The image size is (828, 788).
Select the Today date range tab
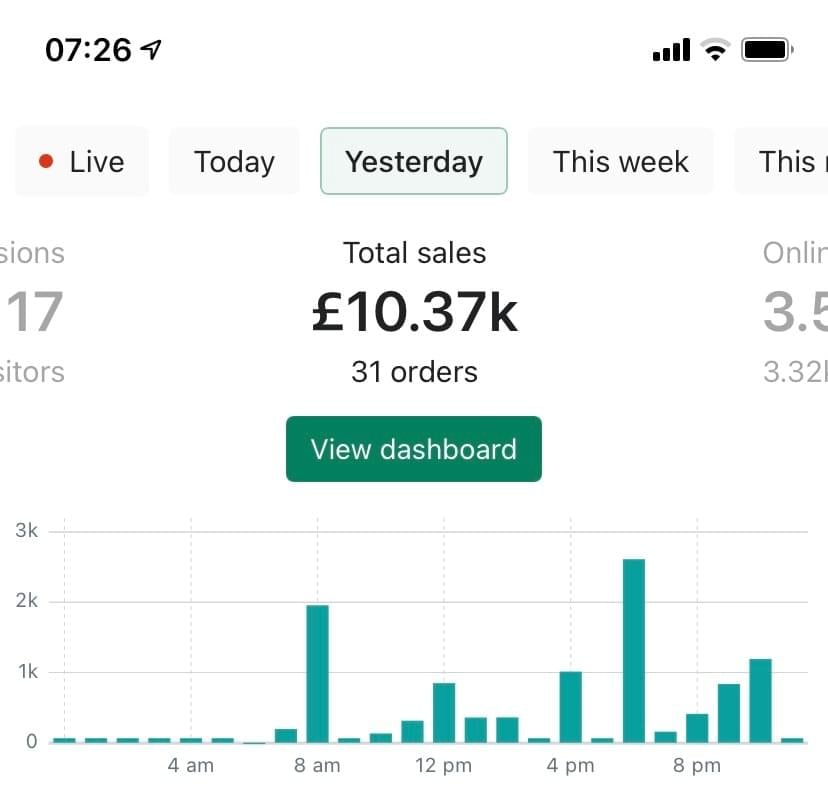click(x=234, y=161)
